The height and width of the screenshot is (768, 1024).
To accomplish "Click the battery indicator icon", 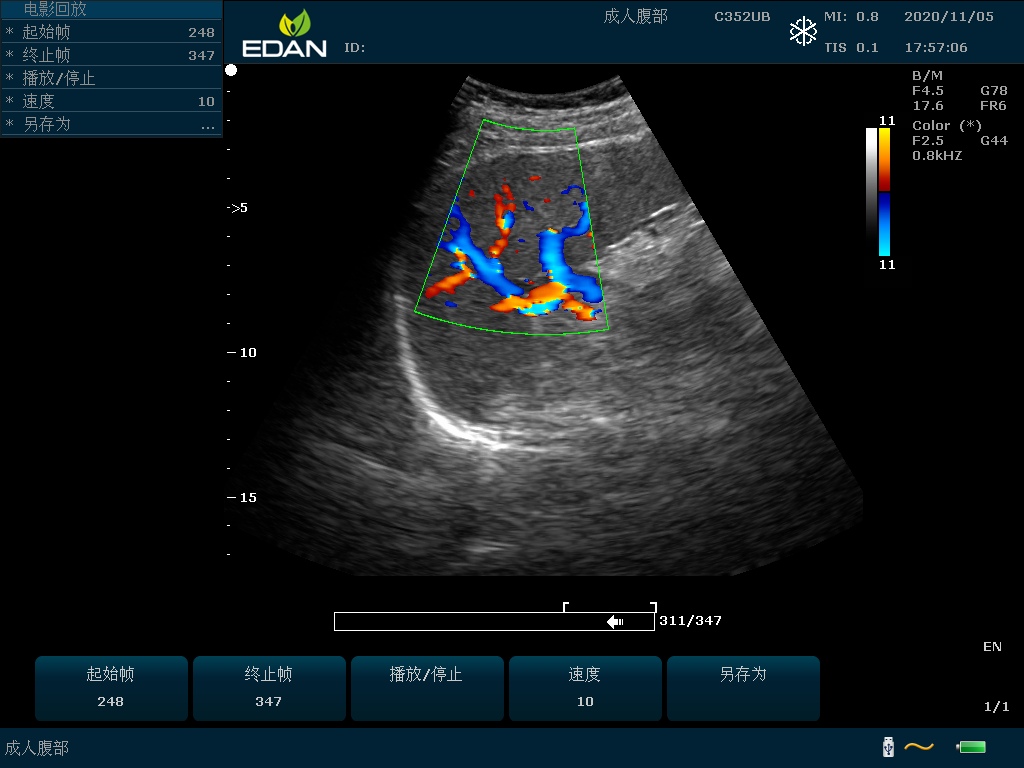I will [x=971, y=746].
